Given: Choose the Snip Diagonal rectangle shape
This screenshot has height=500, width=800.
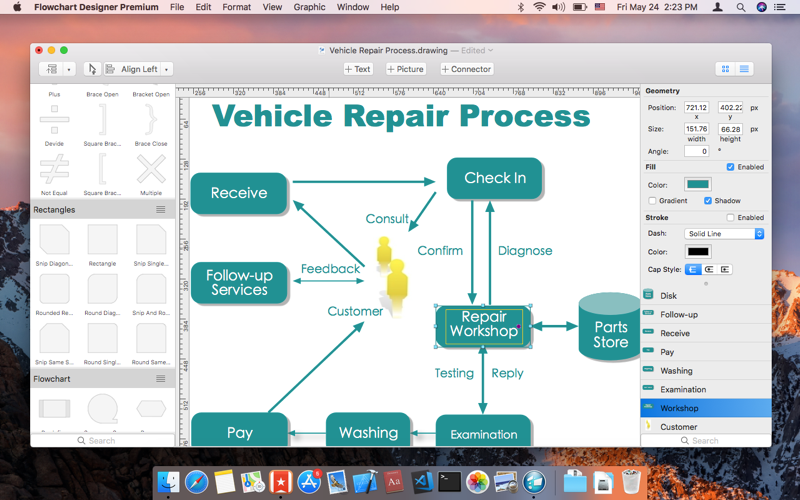Looking at the screenshot, I should [54, 239].
